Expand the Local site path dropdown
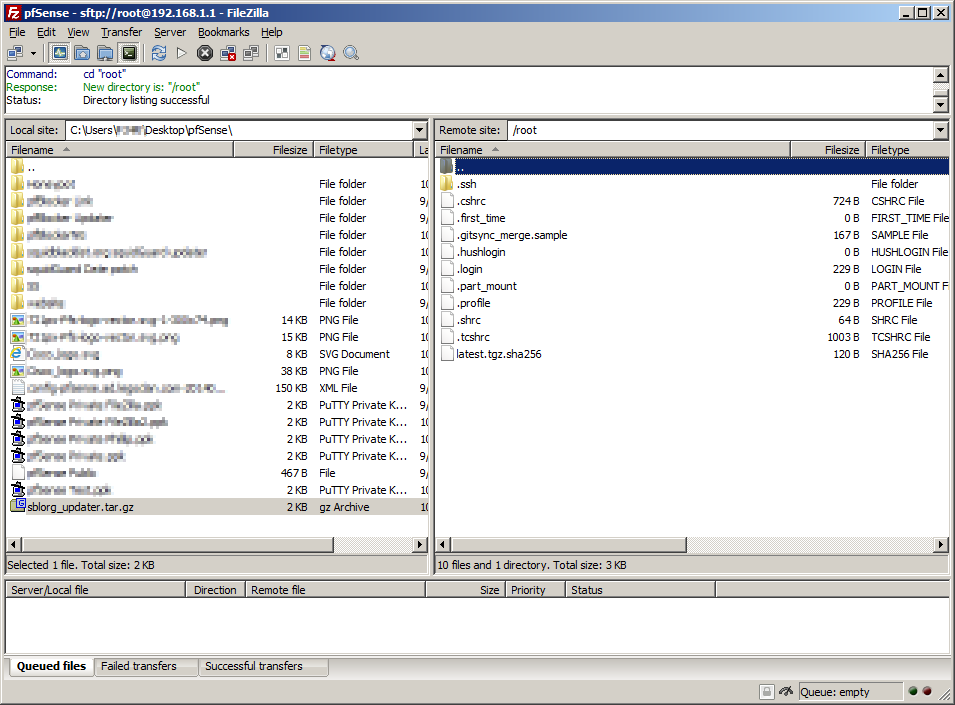This screenshot has width=955, height=705. 420,130
